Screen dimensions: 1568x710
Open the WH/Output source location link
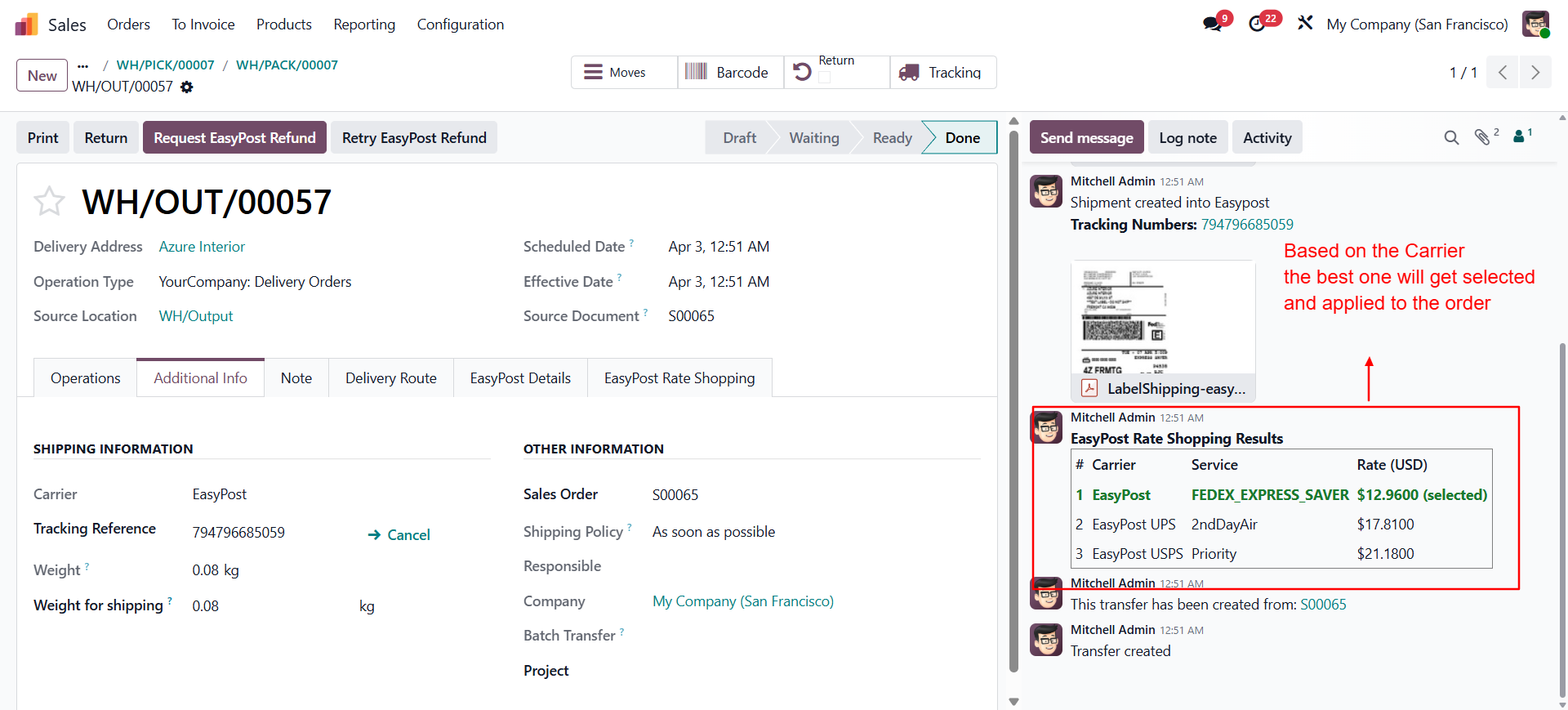pos(196,316)
